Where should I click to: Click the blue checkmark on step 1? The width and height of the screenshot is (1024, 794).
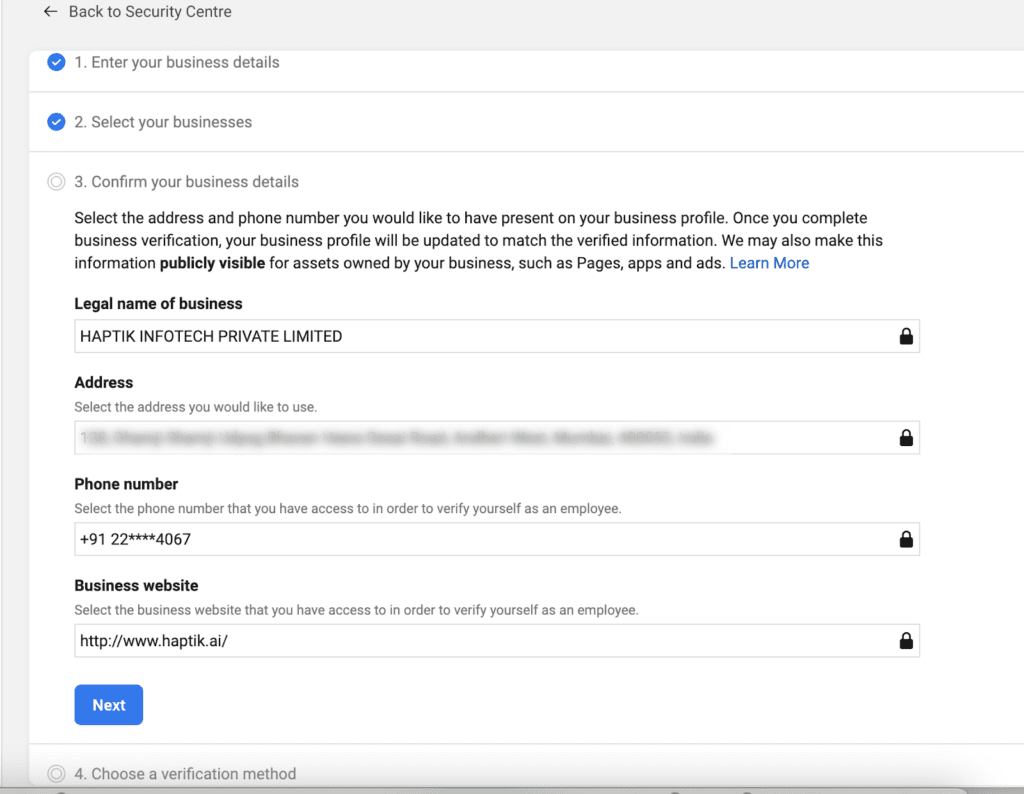click(56, 62)
